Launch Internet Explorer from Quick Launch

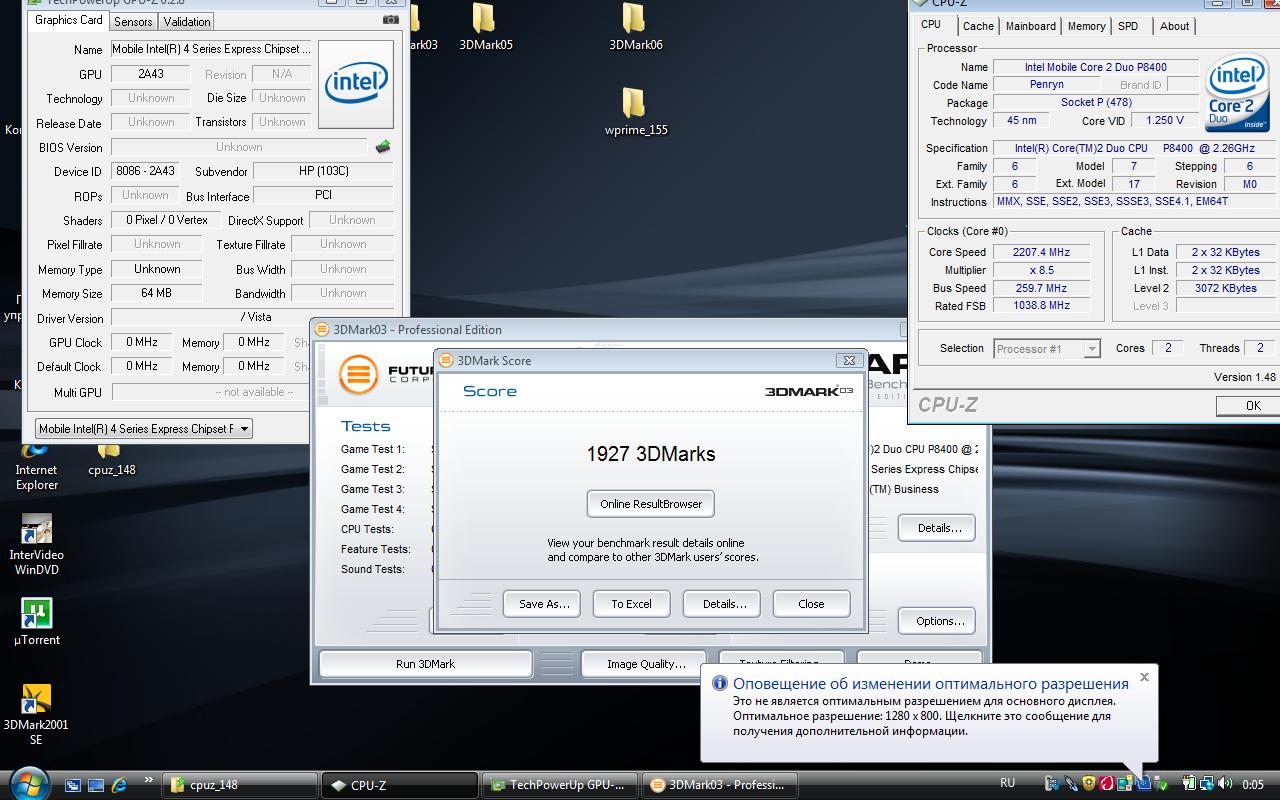tap(119, 785)
